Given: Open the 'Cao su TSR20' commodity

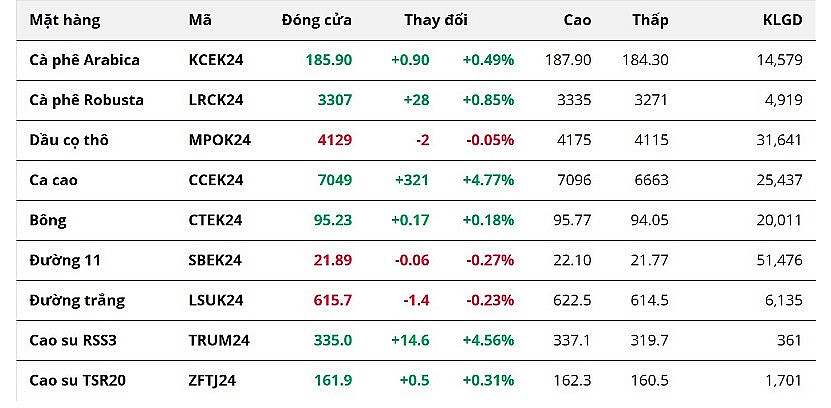Looking at the screenshot, I should 79,380.
